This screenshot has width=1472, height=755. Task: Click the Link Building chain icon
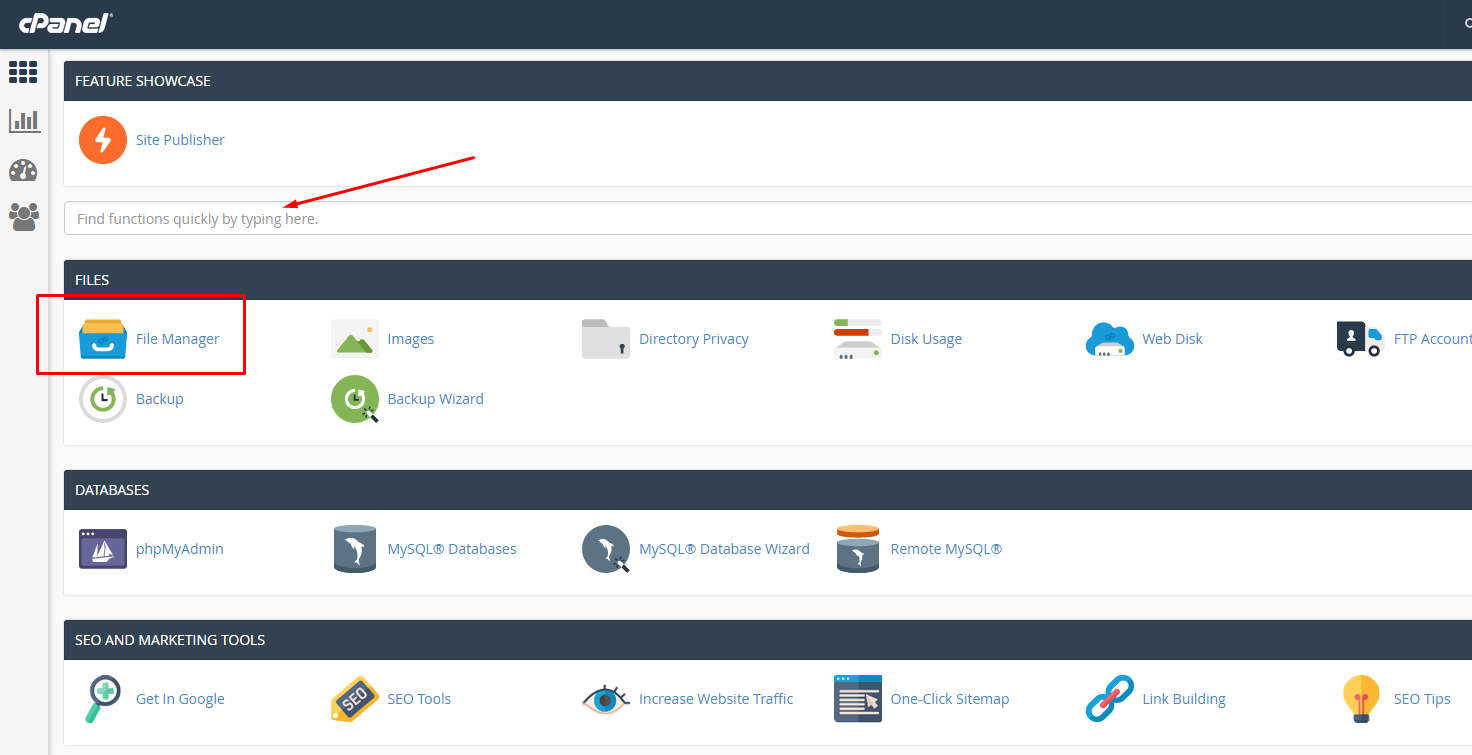pos(1110,699)
